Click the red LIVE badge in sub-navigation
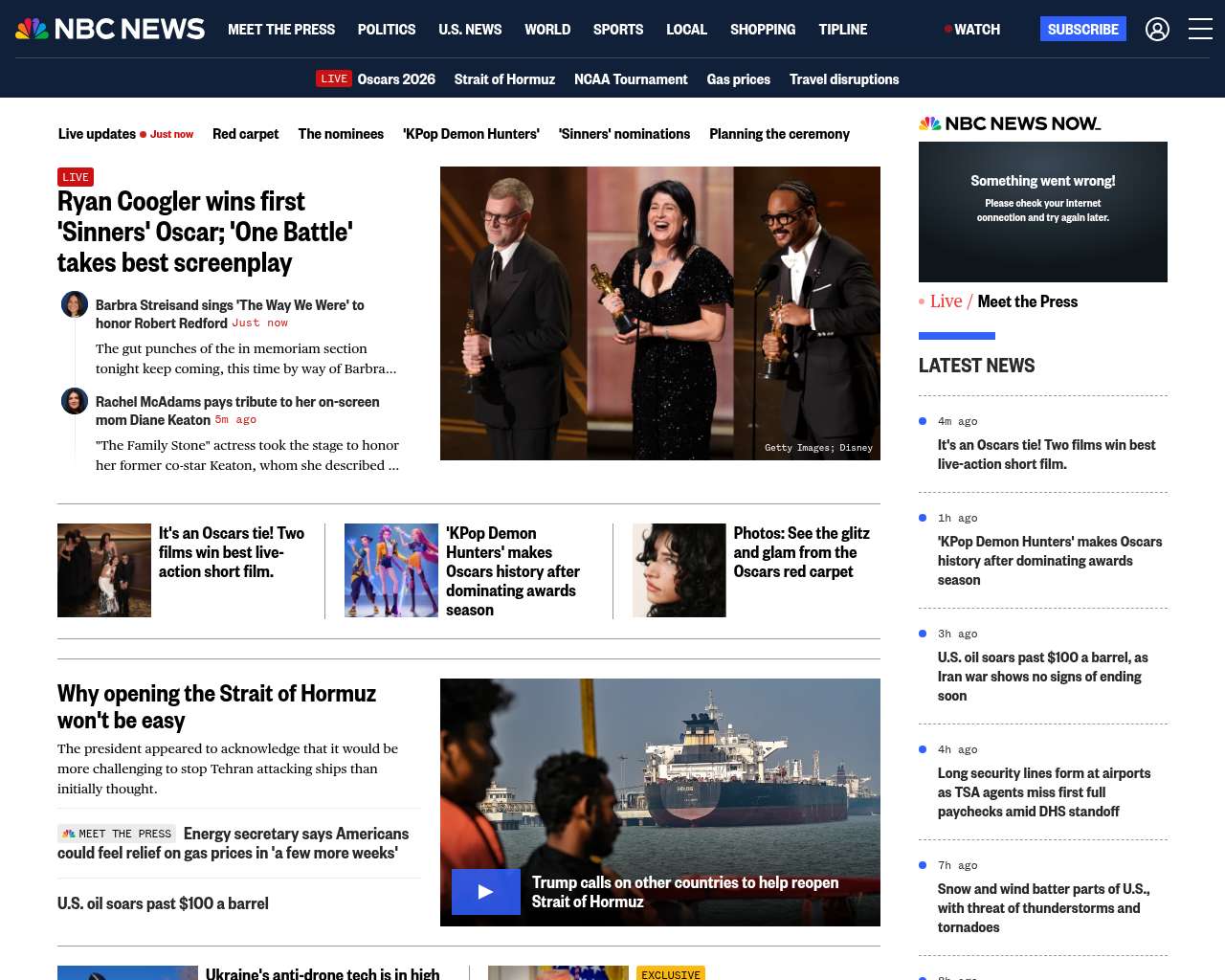This screenshot has height=980, width=1225. (334, 78)
